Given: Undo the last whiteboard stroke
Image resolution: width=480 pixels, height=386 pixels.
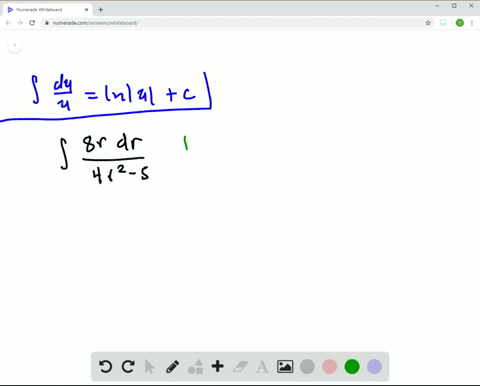Looking at the screenshot, I should coord(106,367).
